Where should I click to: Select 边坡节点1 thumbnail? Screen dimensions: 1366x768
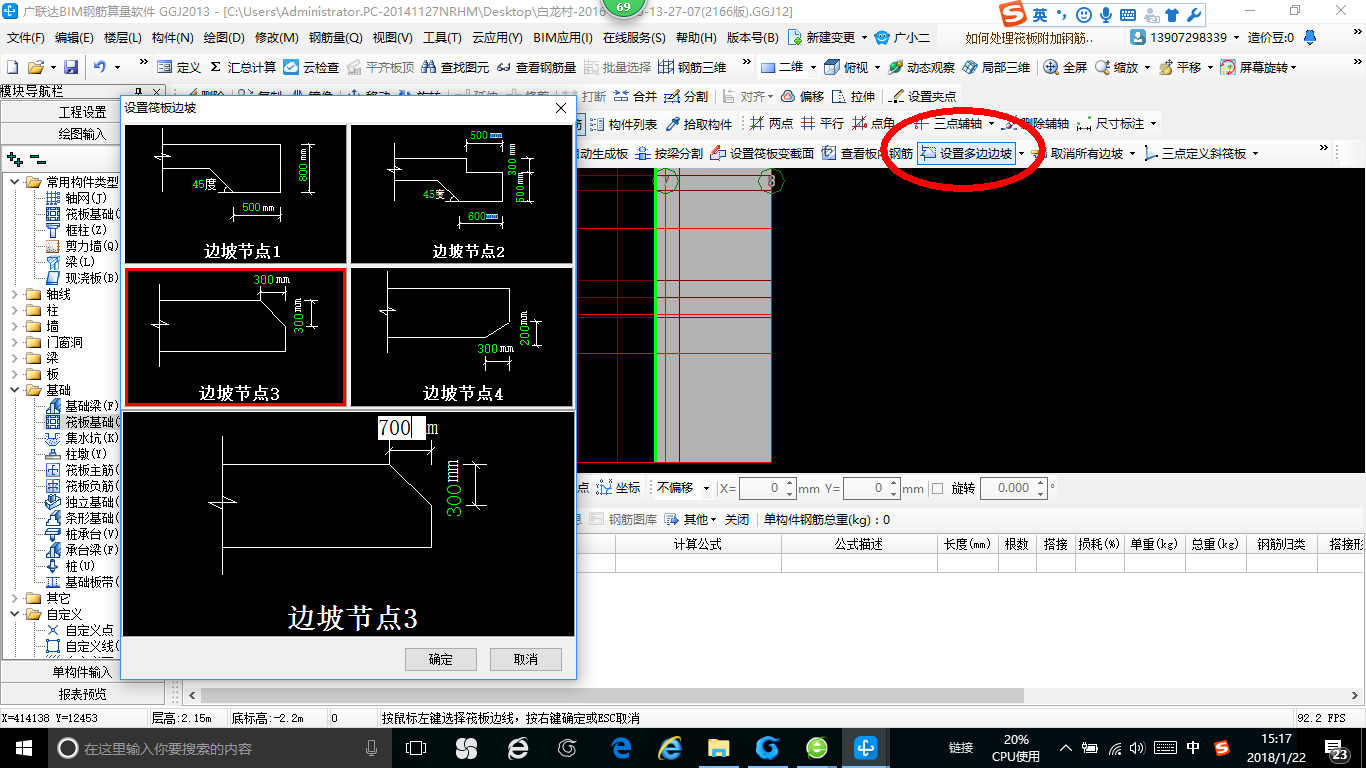235,194
